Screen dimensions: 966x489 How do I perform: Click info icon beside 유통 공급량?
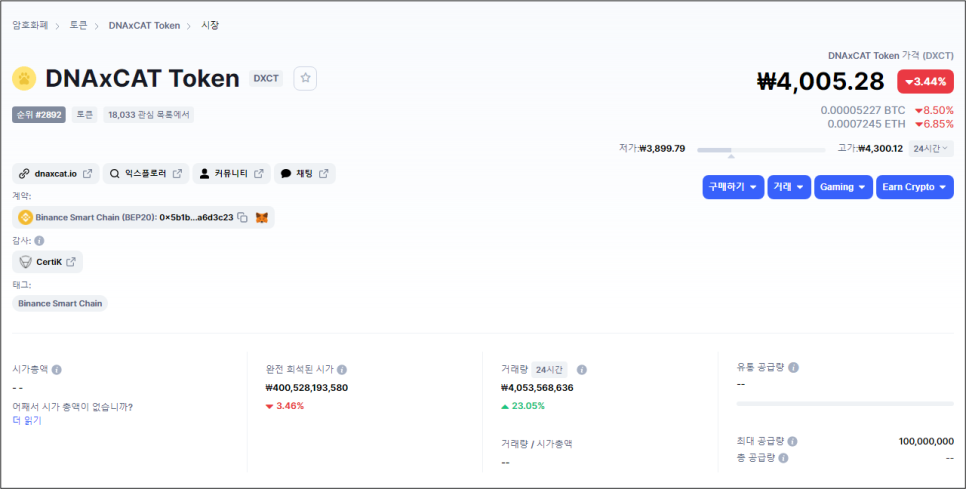click(x=794, y=367)
